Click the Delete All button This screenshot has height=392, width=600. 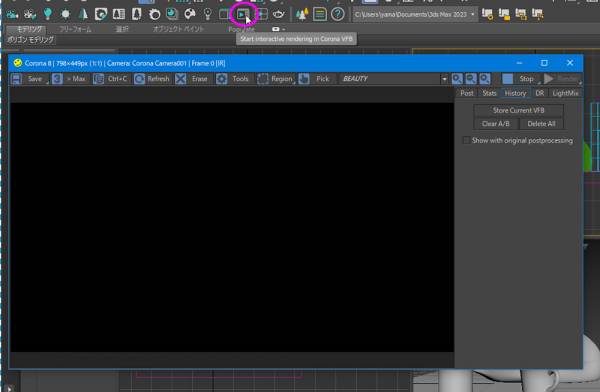(x=541, y=124)
